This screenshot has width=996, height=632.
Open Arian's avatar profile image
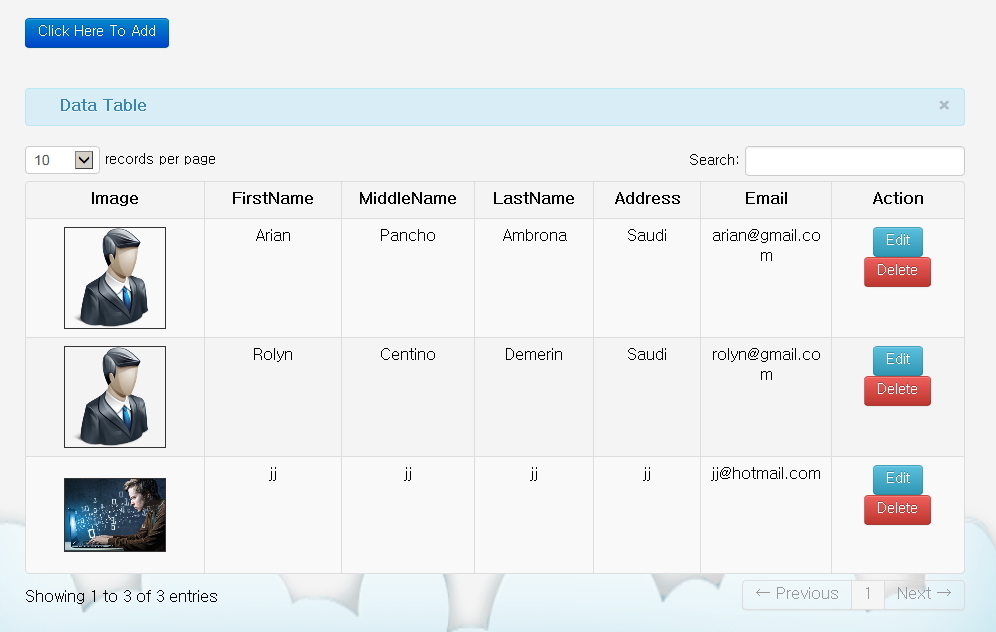115,278
